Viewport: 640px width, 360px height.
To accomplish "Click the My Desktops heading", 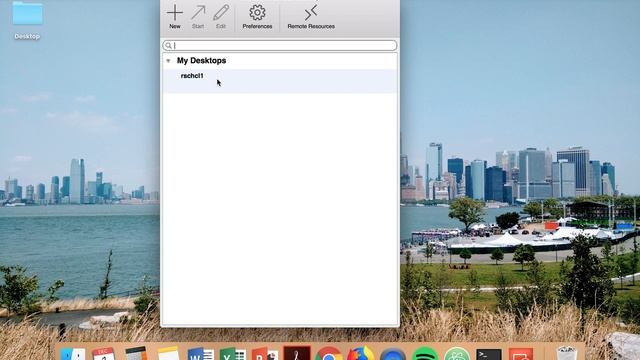I will (201, 60).
